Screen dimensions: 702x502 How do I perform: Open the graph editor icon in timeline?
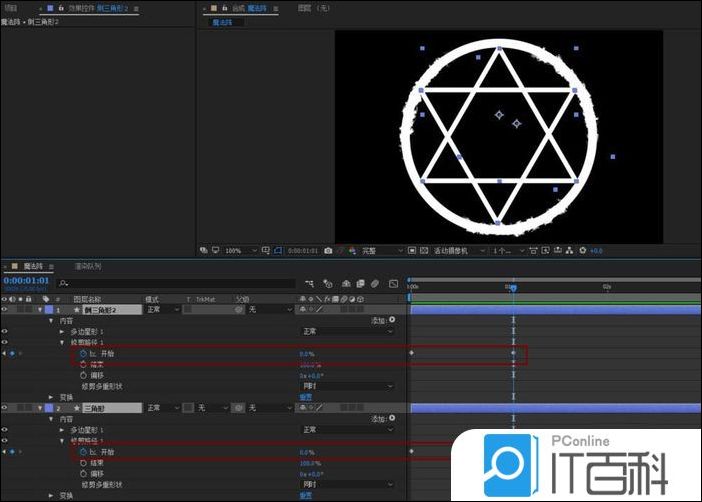click(x=393, y=284)
